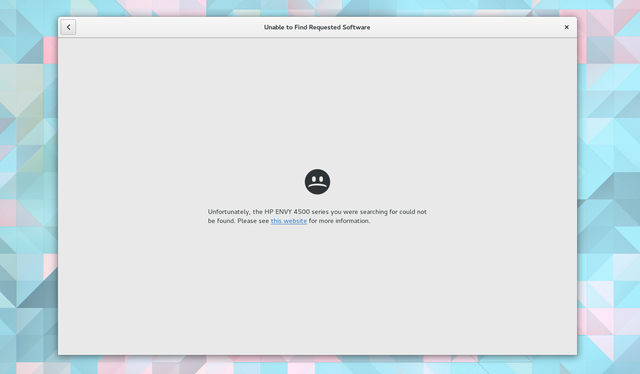Click the 'Unable to Find Requested Software' title
This screenshot has width=640, height=374.
pyautogui.click(x=317, y=27)
